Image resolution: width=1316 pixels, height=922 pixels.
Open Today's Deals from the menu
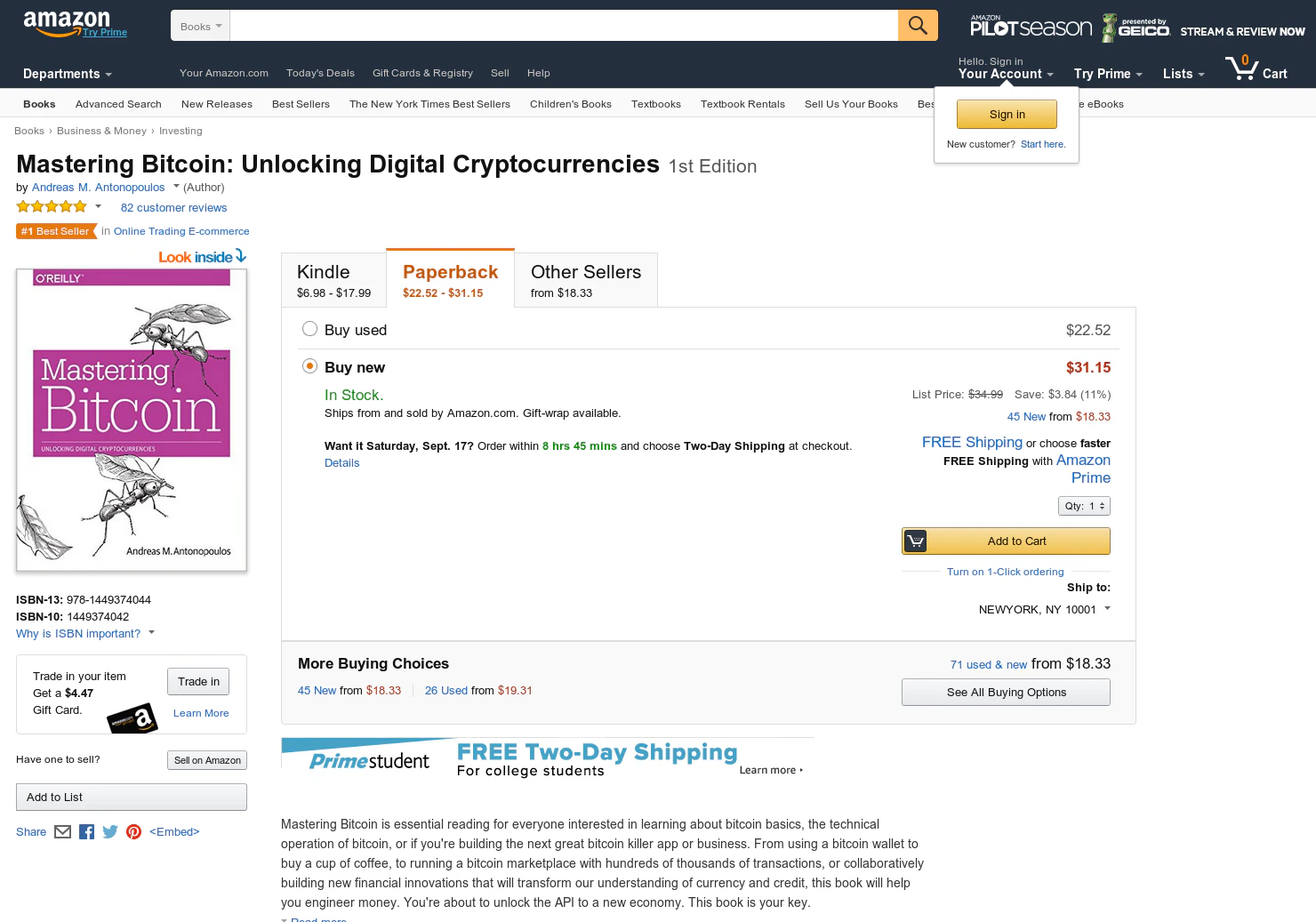click(x=320, y=73)
